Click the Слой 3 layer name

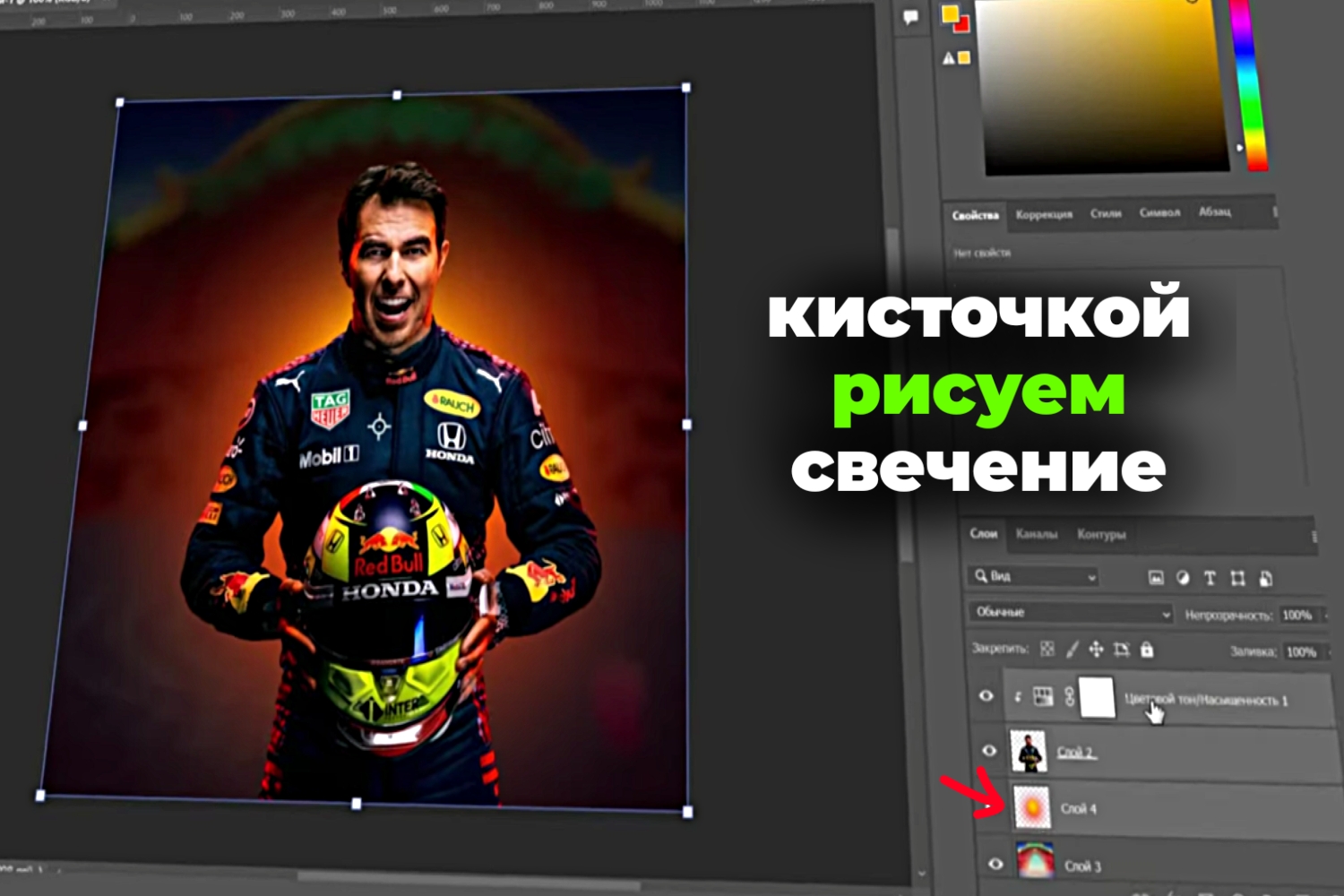[1082, 866]
